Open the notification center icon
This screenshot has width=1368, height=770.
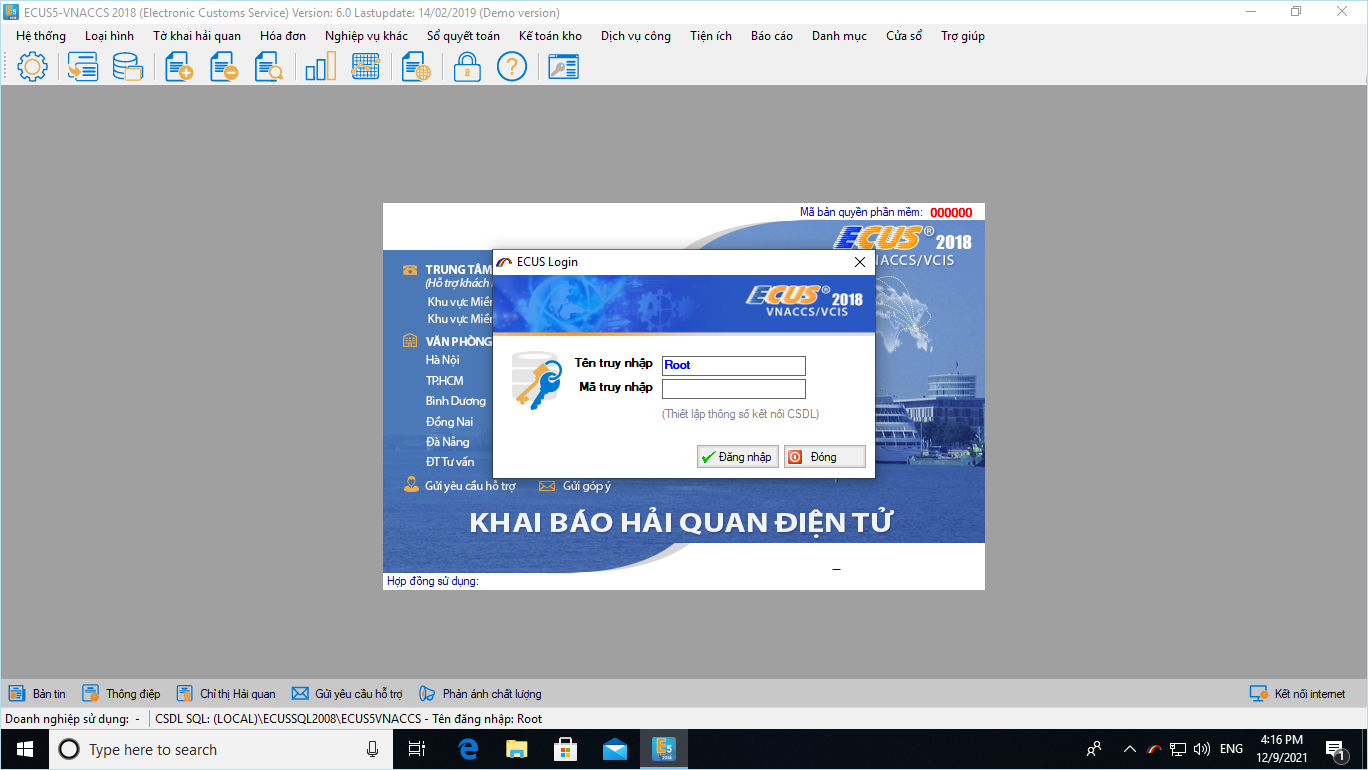click(1335, 749)
